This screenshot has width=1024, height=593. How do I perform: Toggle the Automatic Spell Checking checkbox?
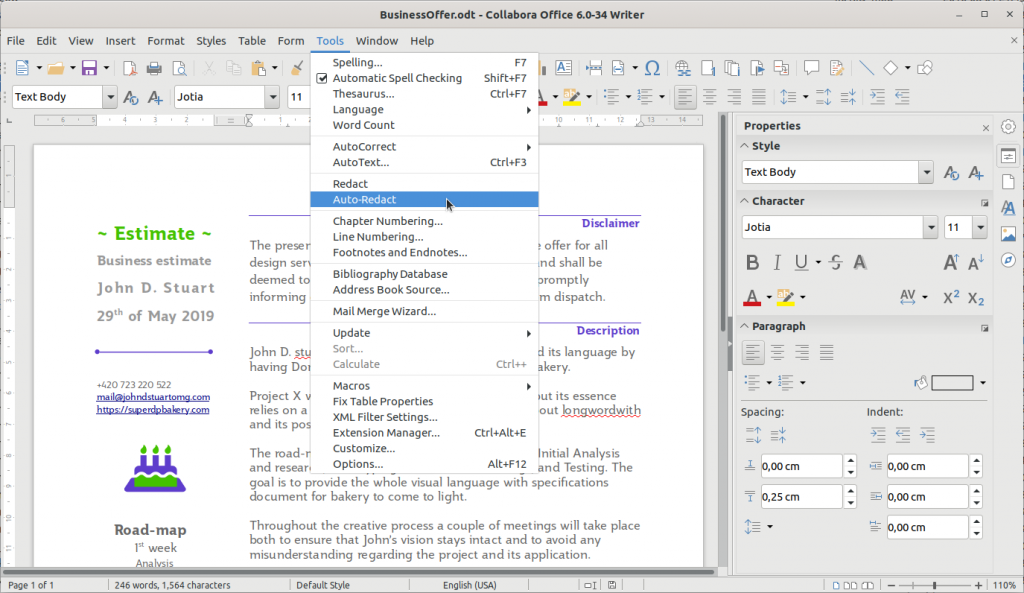[x=322, y=78]
